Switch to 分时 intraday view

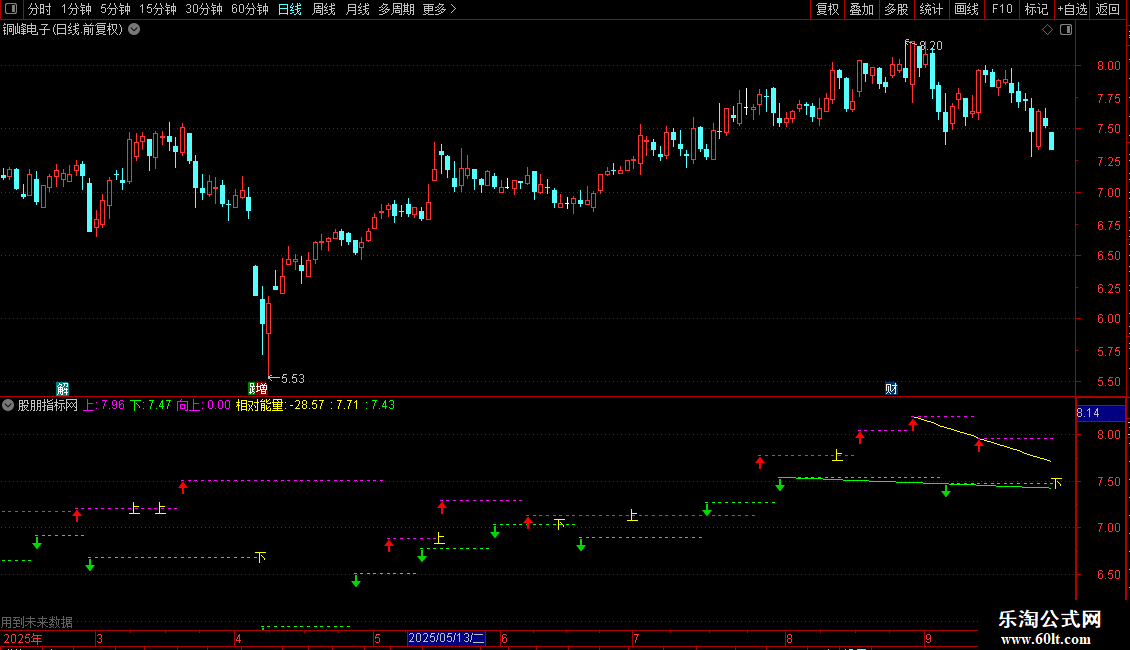40,9
